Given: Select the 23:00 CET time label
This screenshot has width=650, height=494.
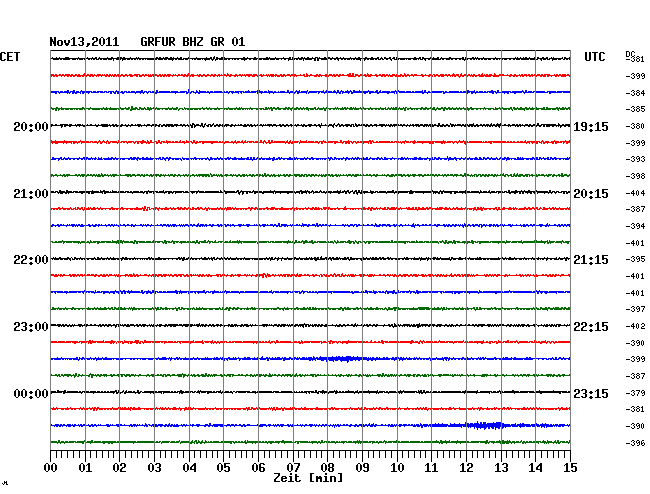Looking at the screenshot, I should point(31,327).
